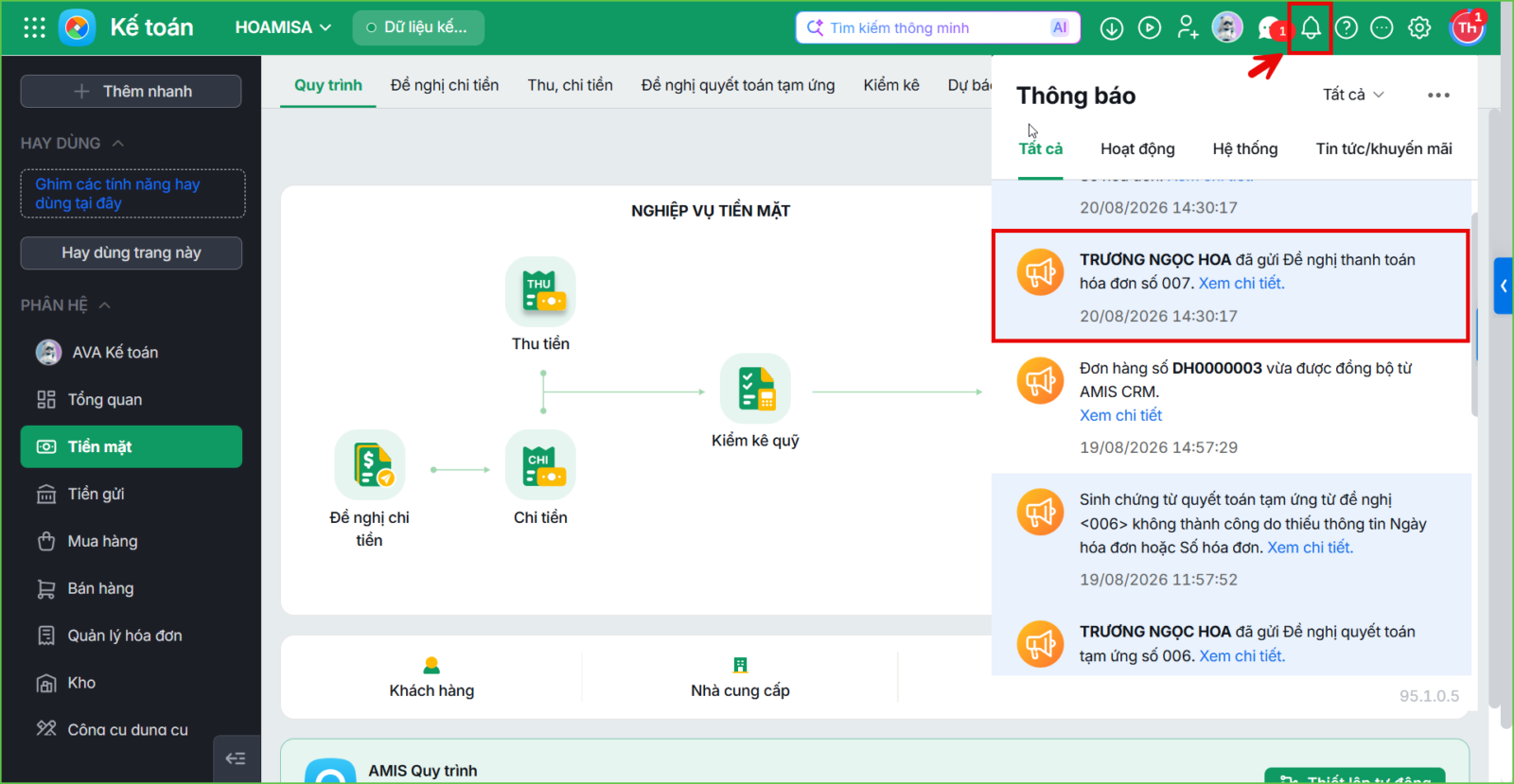Switch to the Hoạt động notification tab
Image resolution: width=1514 pixels, height=784 pixels.
(x=1137, y=148)
